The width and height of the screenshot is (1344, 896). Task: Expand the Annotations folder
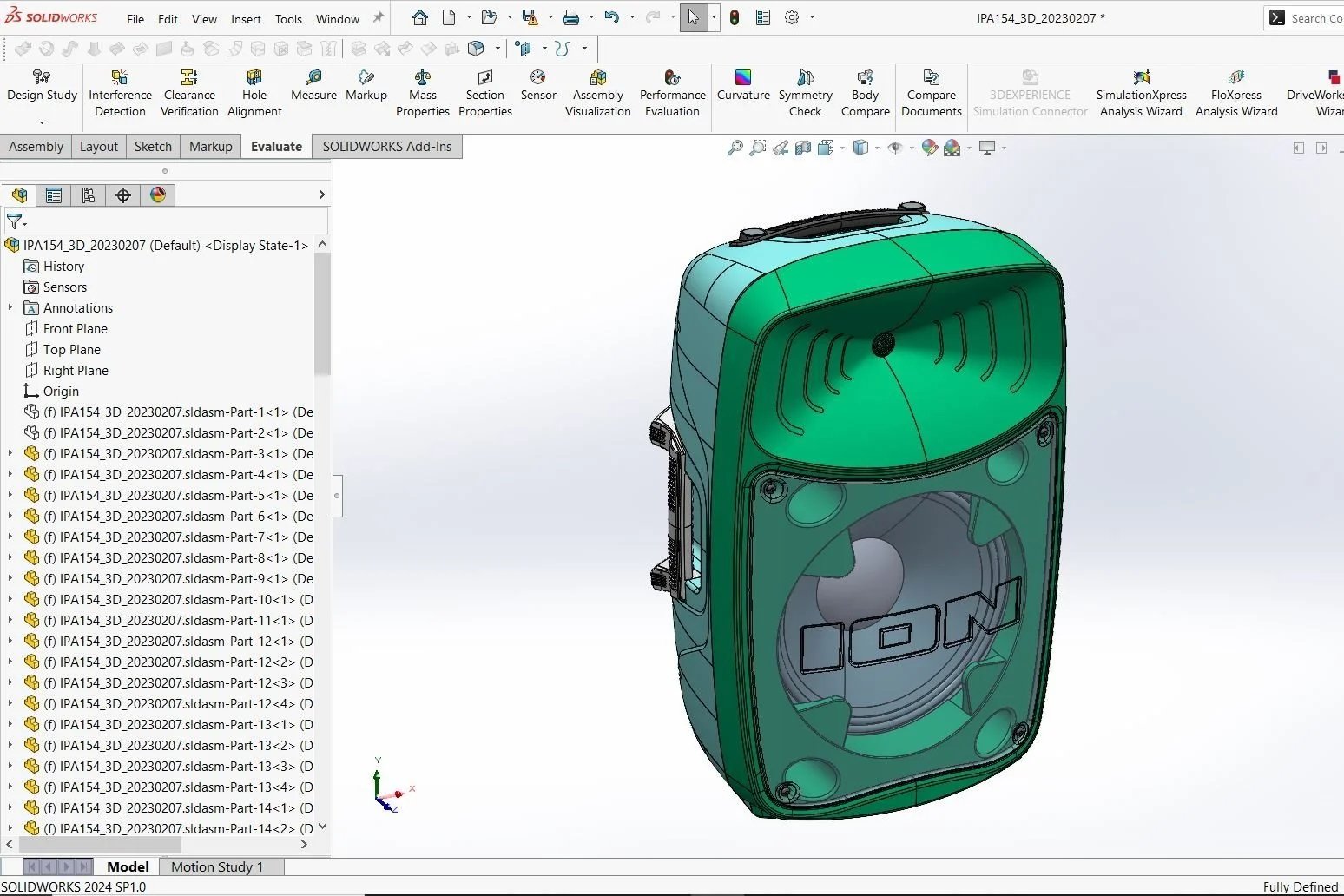pyautogui.click(x=10, y=307)
